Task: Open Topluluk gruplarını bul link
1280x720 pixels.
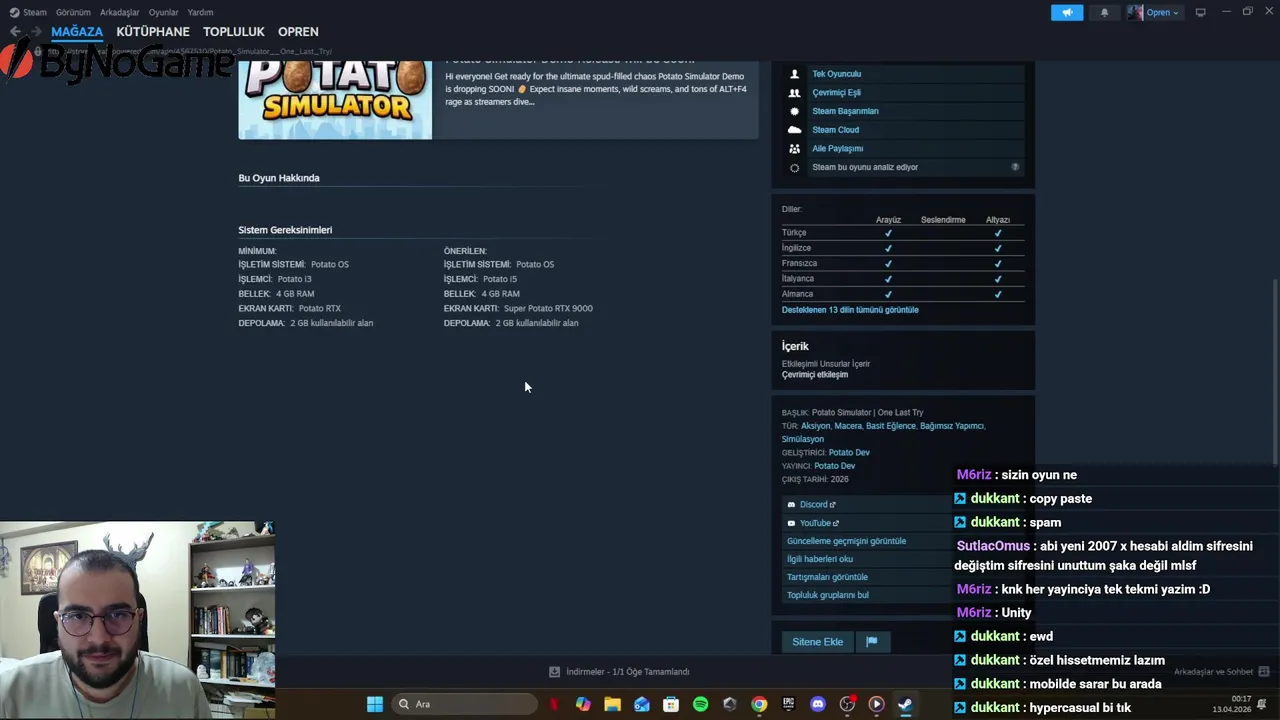Action: pyautogui.click(x=828, y=595)
